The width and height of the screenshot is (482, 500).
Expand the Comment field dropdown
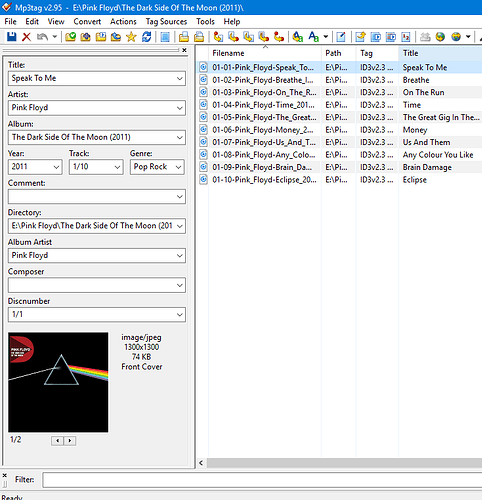pos(180,197)
